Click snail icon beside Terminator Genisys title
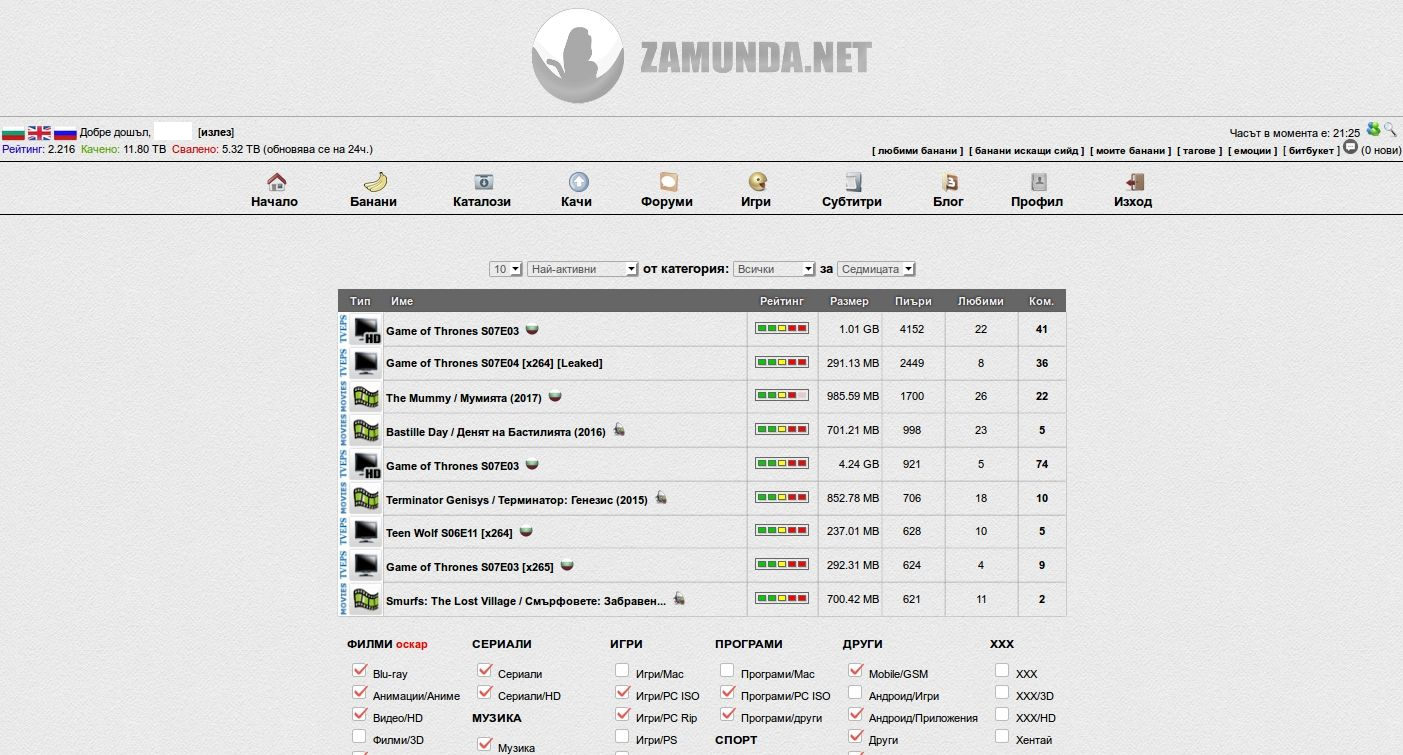This screenshot has height=755, width=1403. (661, 497)
